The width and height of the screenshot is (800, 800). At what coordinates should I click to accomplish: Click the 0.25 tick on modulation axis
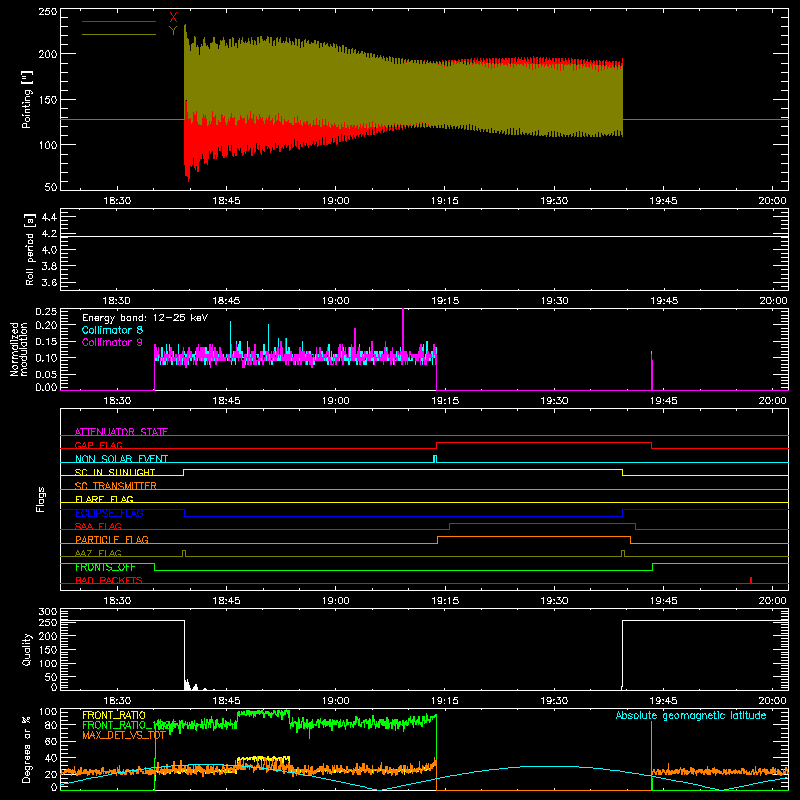[46, 312]
